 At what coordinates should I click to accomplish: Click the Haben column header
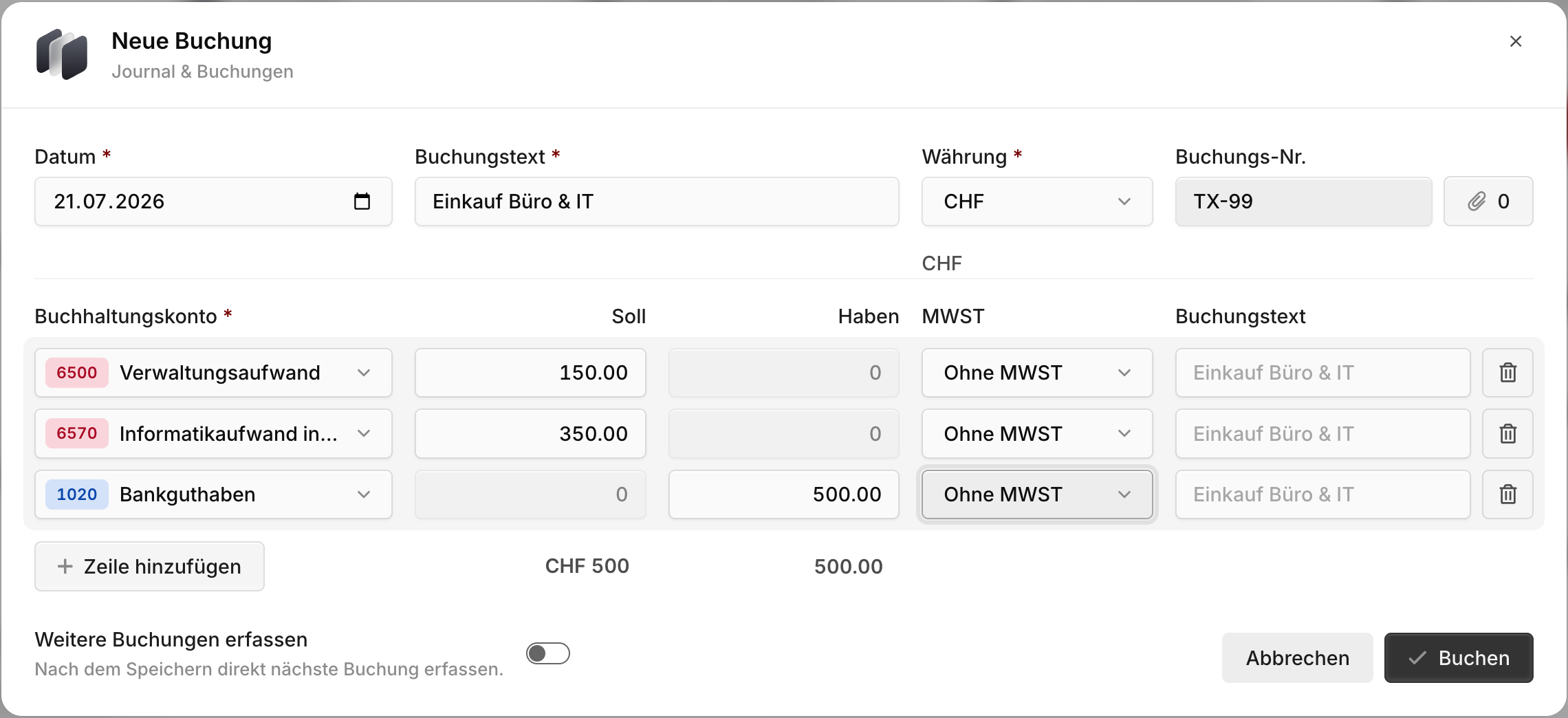pos(868,316)
